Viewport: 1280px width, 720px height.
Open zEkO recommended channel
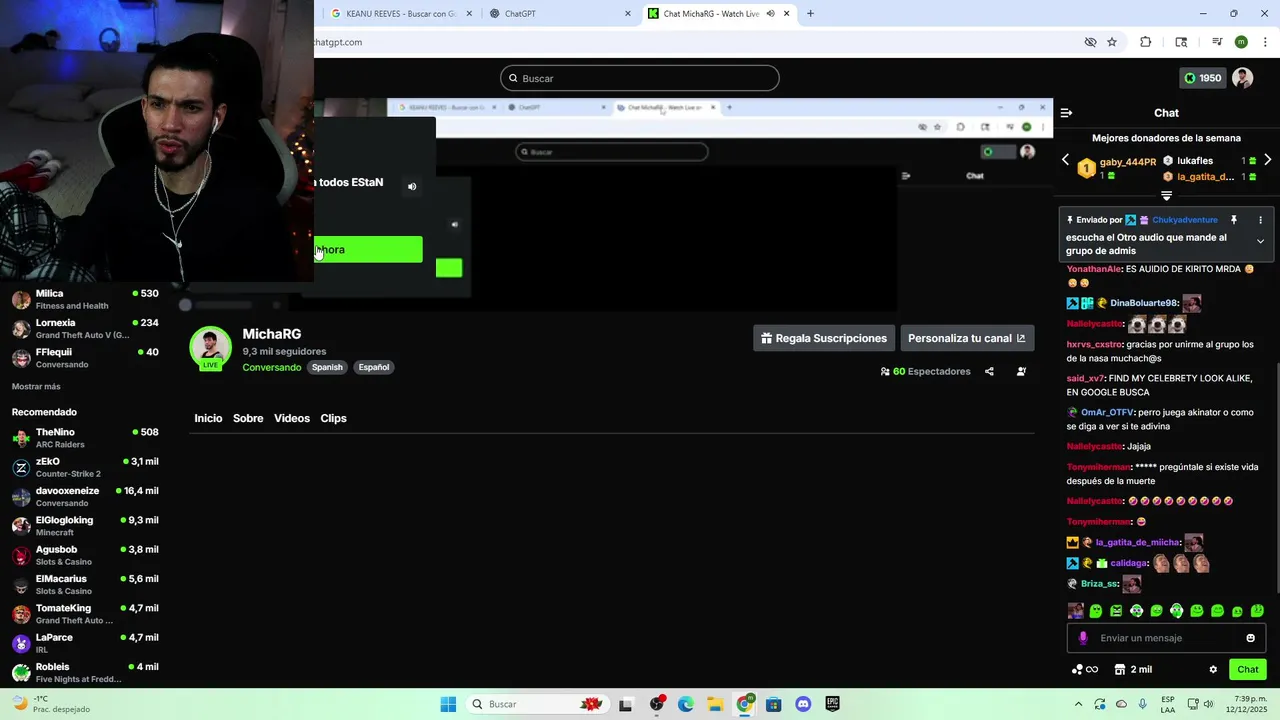[85, 467]
